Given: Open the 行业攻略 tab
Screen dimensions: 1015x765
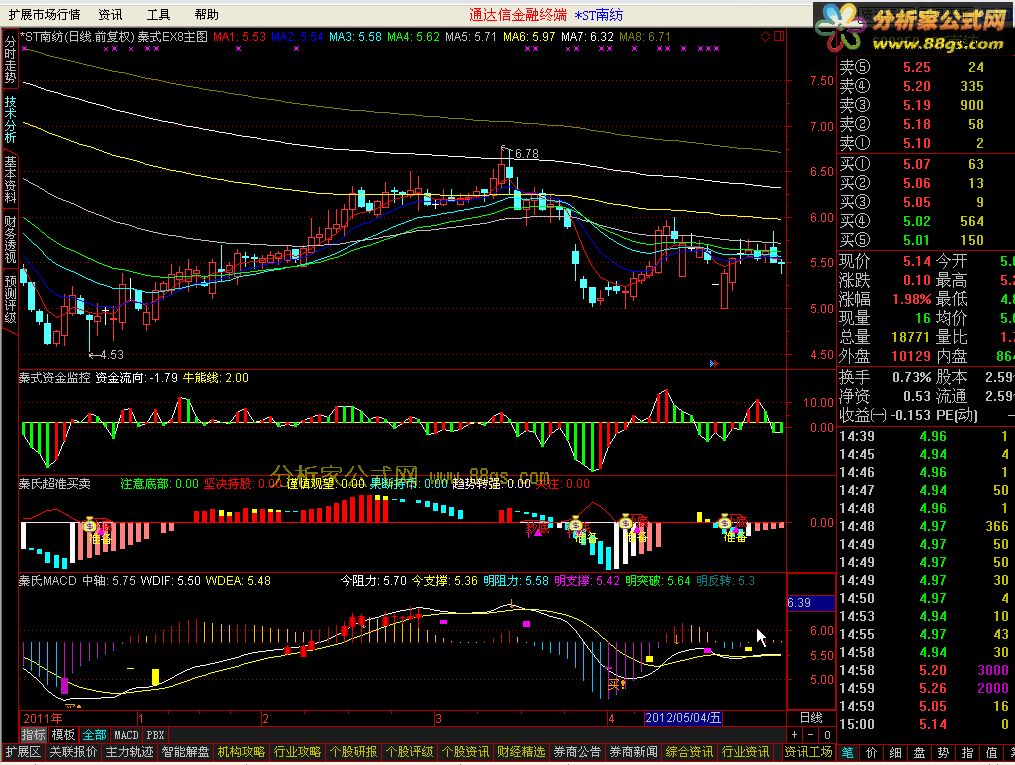Looking at the screenshot, I should (297, 751).
